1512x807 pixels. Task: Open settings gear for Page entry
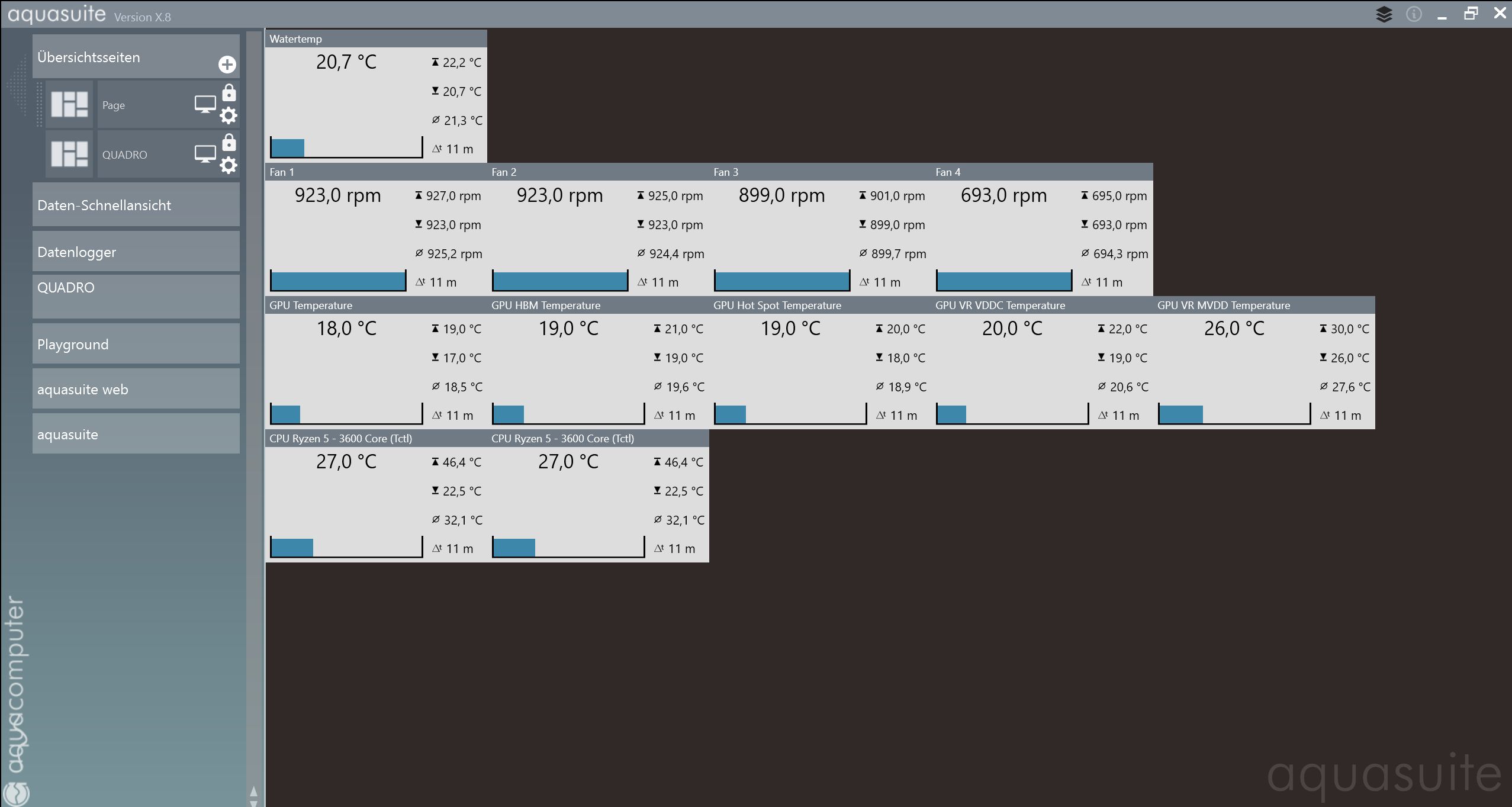[x=229, y=115]
